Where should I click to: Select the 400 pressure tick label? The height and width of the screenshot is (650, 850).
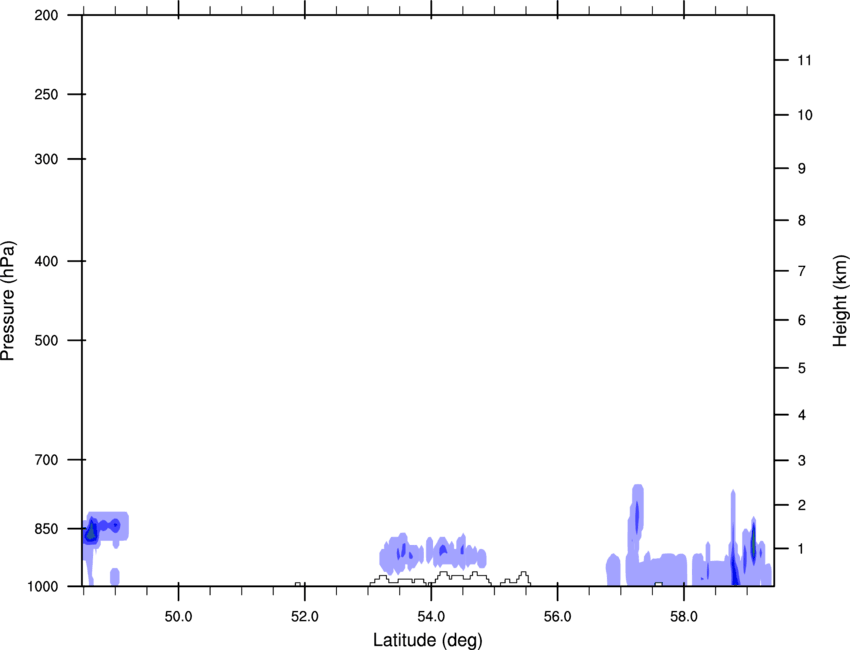tap(46, 261)
